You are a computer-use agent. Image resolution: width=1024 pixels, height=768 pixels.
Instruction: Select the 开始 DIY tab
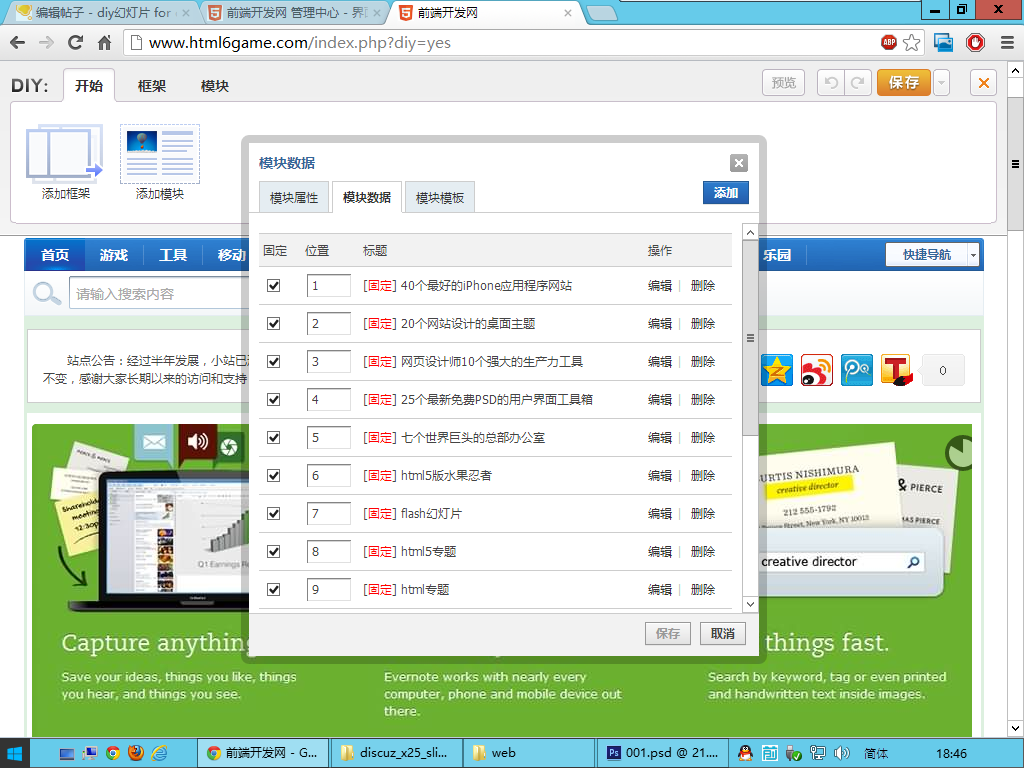coord(89,86)
